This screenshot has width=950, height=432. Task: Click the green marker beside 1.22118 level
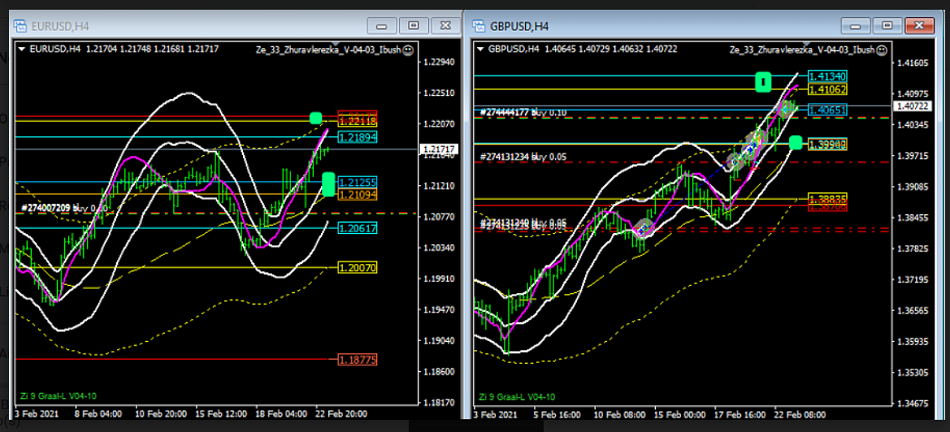(317, 118)
